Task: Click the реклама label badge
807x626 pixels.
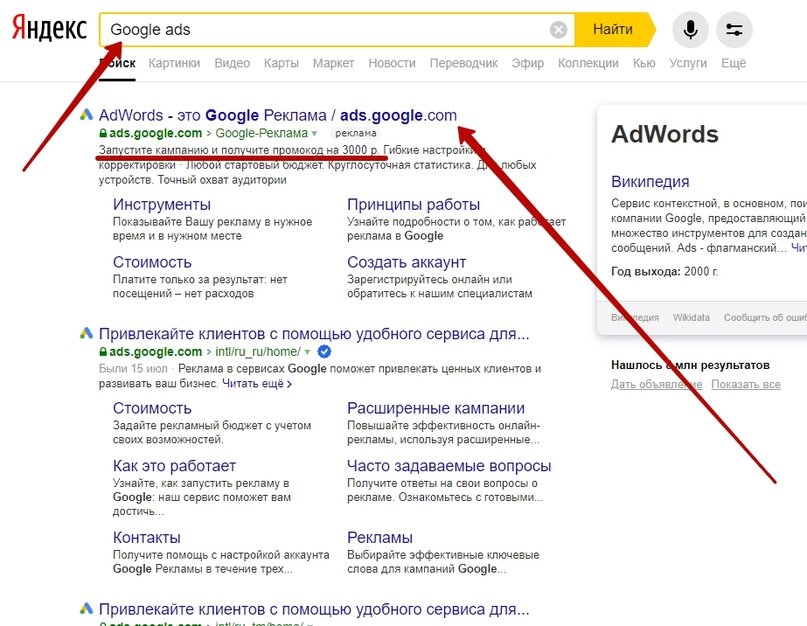Action: (355, 133)
